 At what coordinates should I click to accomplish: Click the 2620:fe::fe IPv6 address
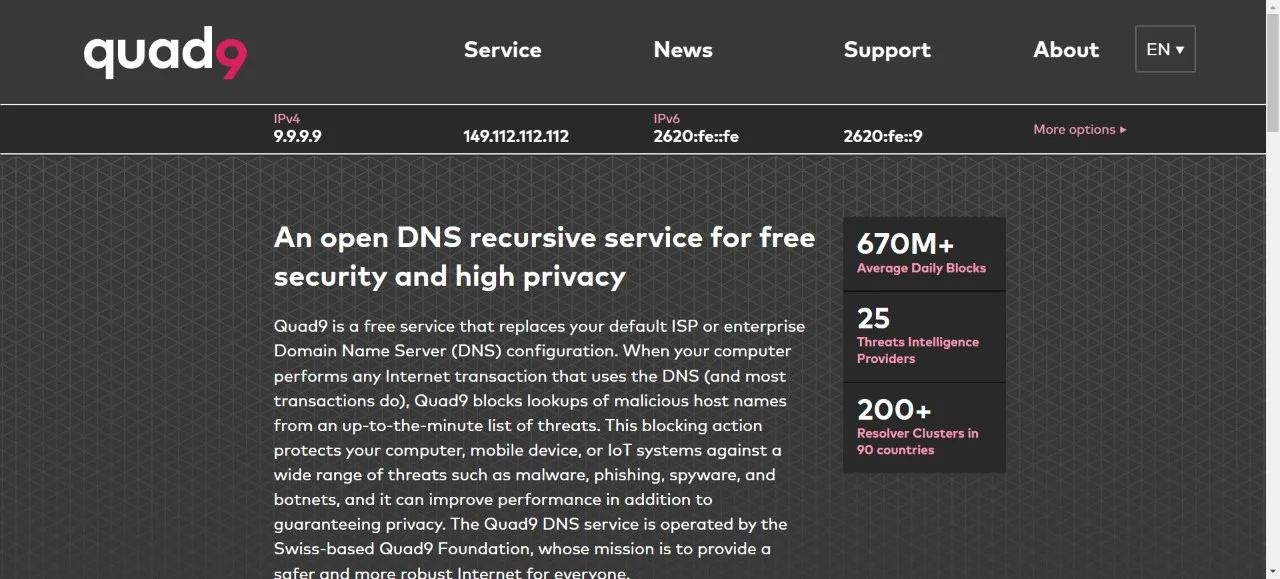pos(696,136)
